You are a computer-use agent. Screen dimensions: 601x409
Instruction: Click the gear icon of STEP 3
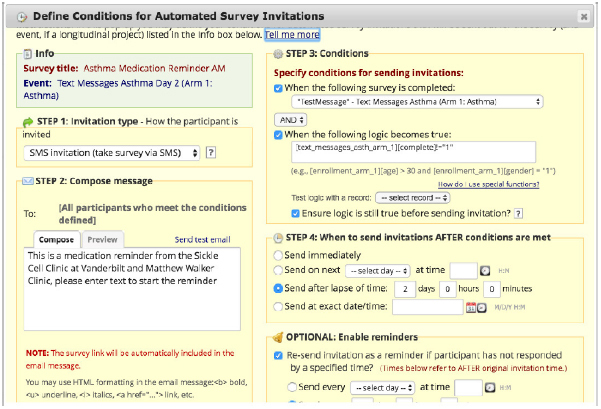[278, 54]
